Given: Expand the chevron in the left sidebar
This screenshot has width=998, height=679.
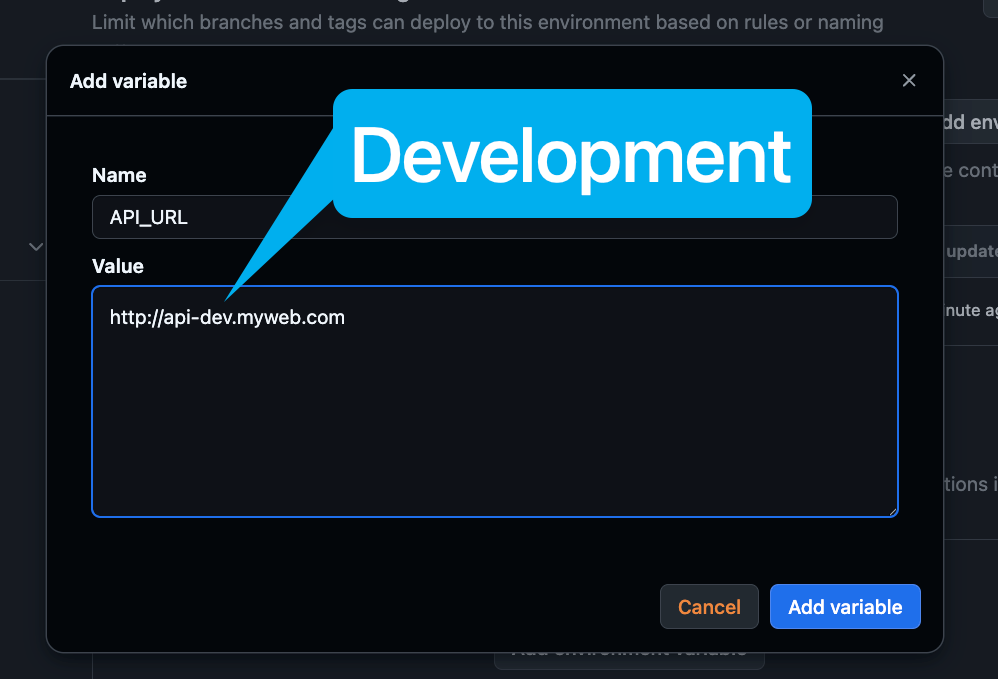Looking at the screenshot, I should (x=36, y=246).
